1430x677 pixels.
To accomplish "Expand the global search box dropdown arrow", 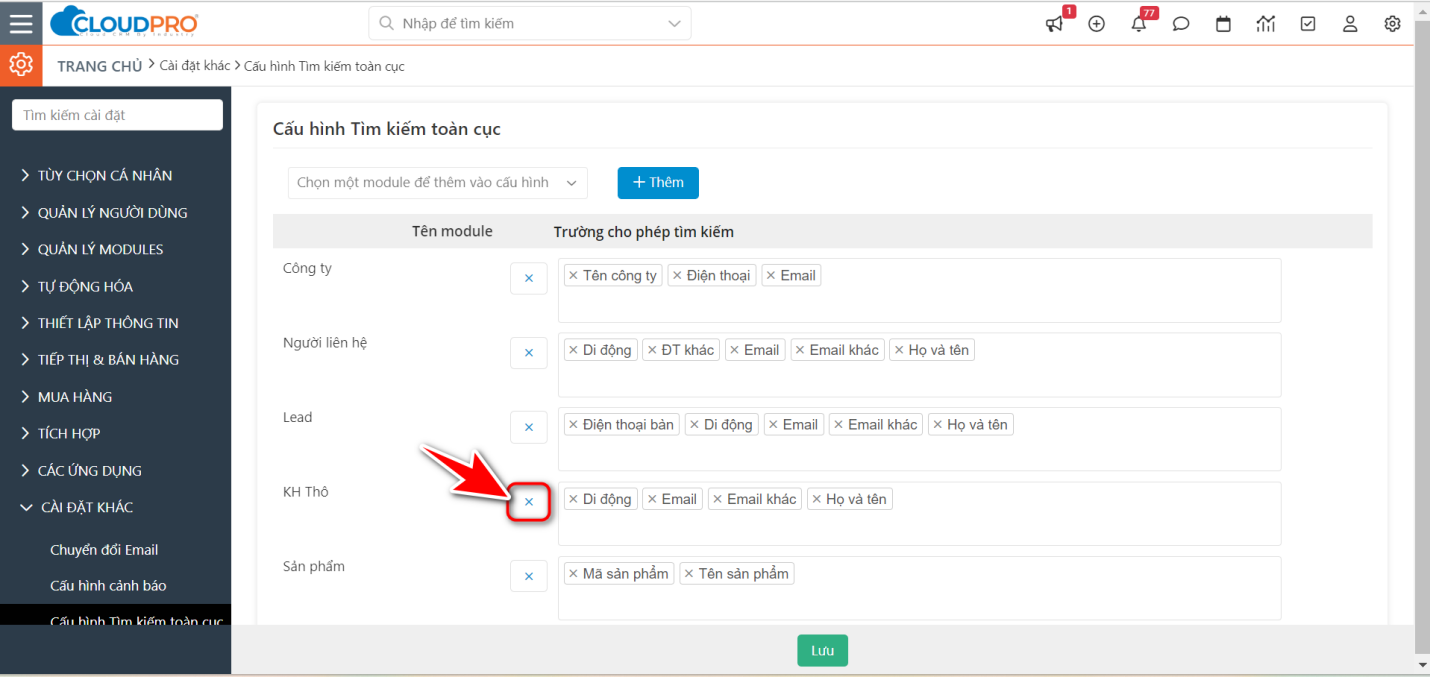I will [x=674, y=23].
